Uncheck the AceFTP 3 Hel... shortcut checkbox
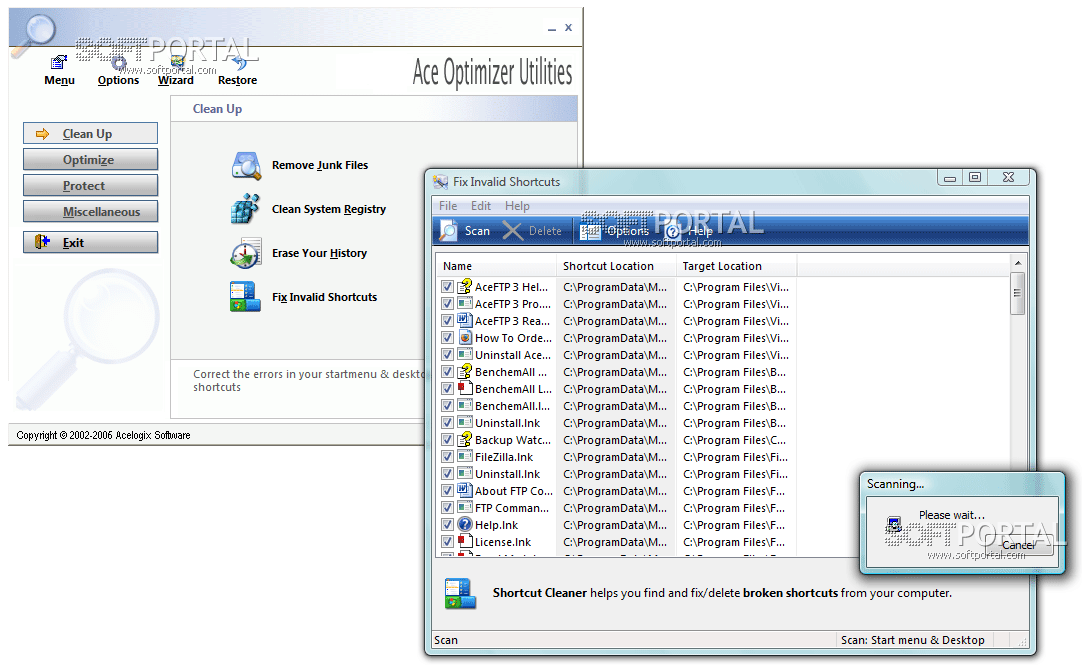1082x666 pixels. (447, 286)
